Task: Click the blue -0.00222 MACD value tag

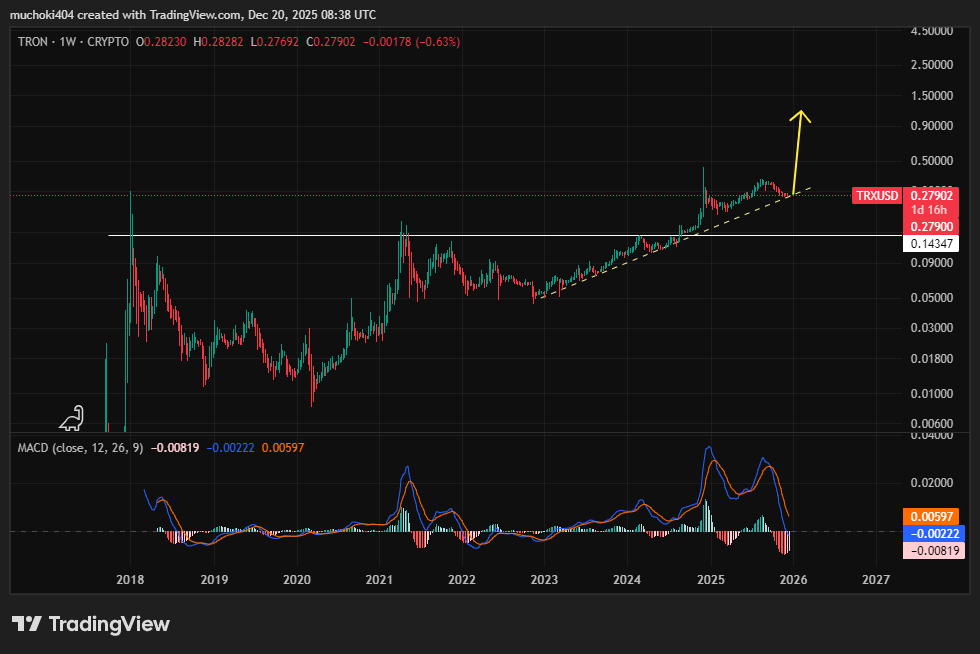Action: pyautogui.click(x=930, y=533)
